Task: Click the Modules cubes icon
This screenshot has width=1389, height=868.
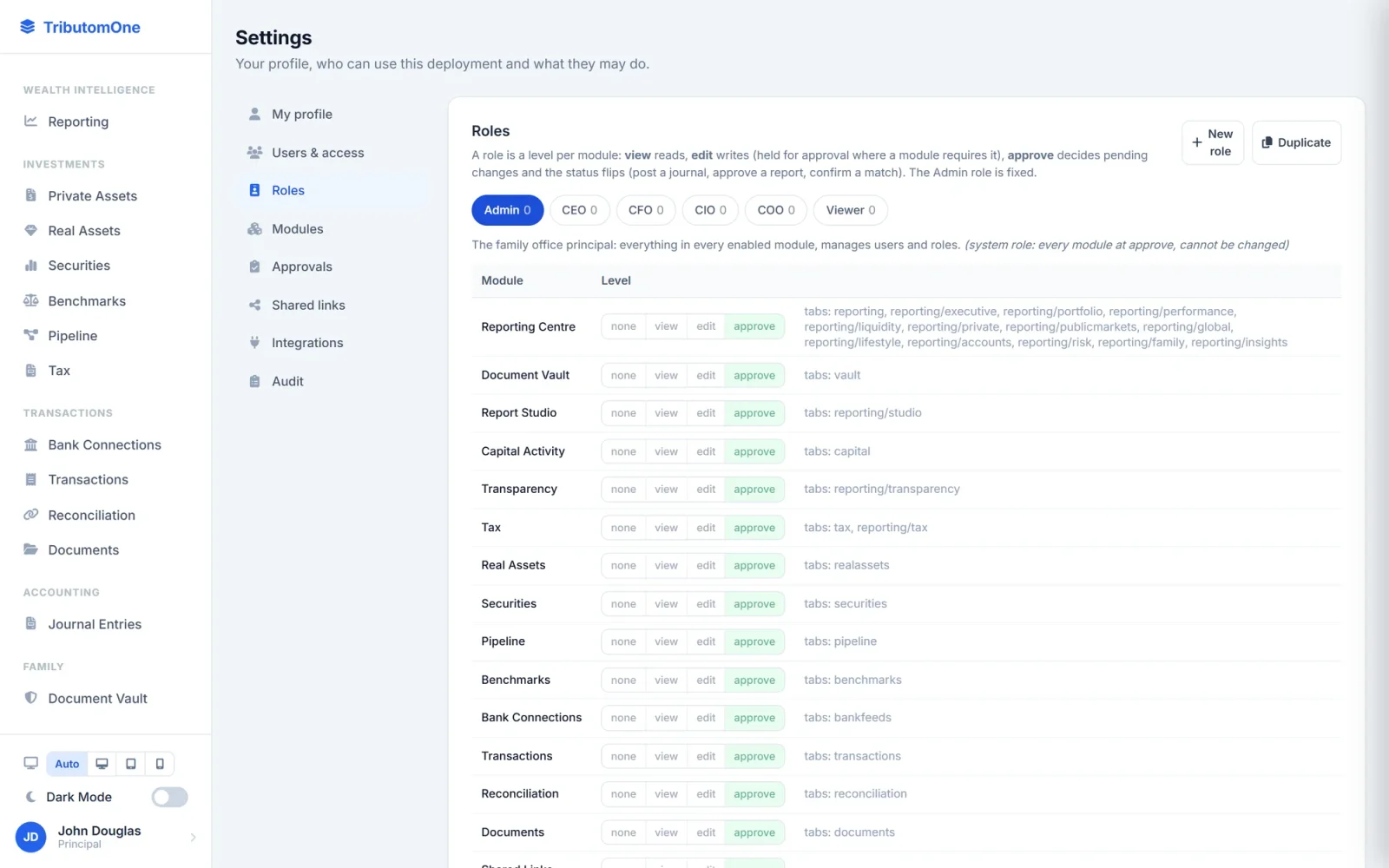Action: [x=254, y=228]
